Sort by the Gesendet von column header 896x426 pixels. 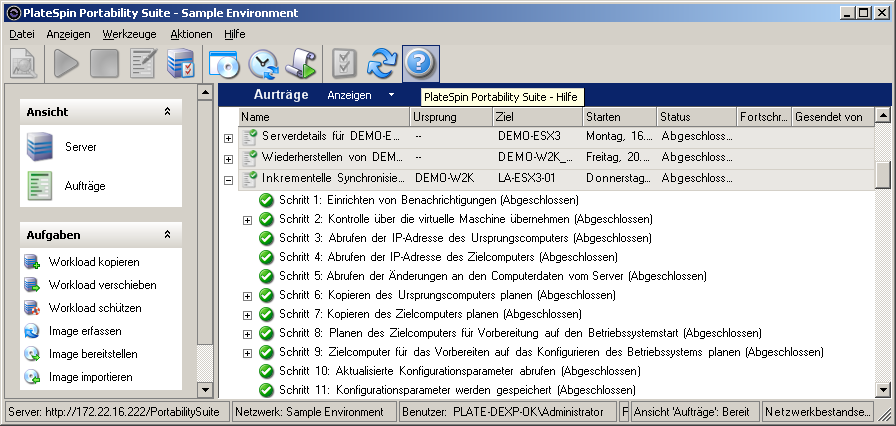pos(833,117)
